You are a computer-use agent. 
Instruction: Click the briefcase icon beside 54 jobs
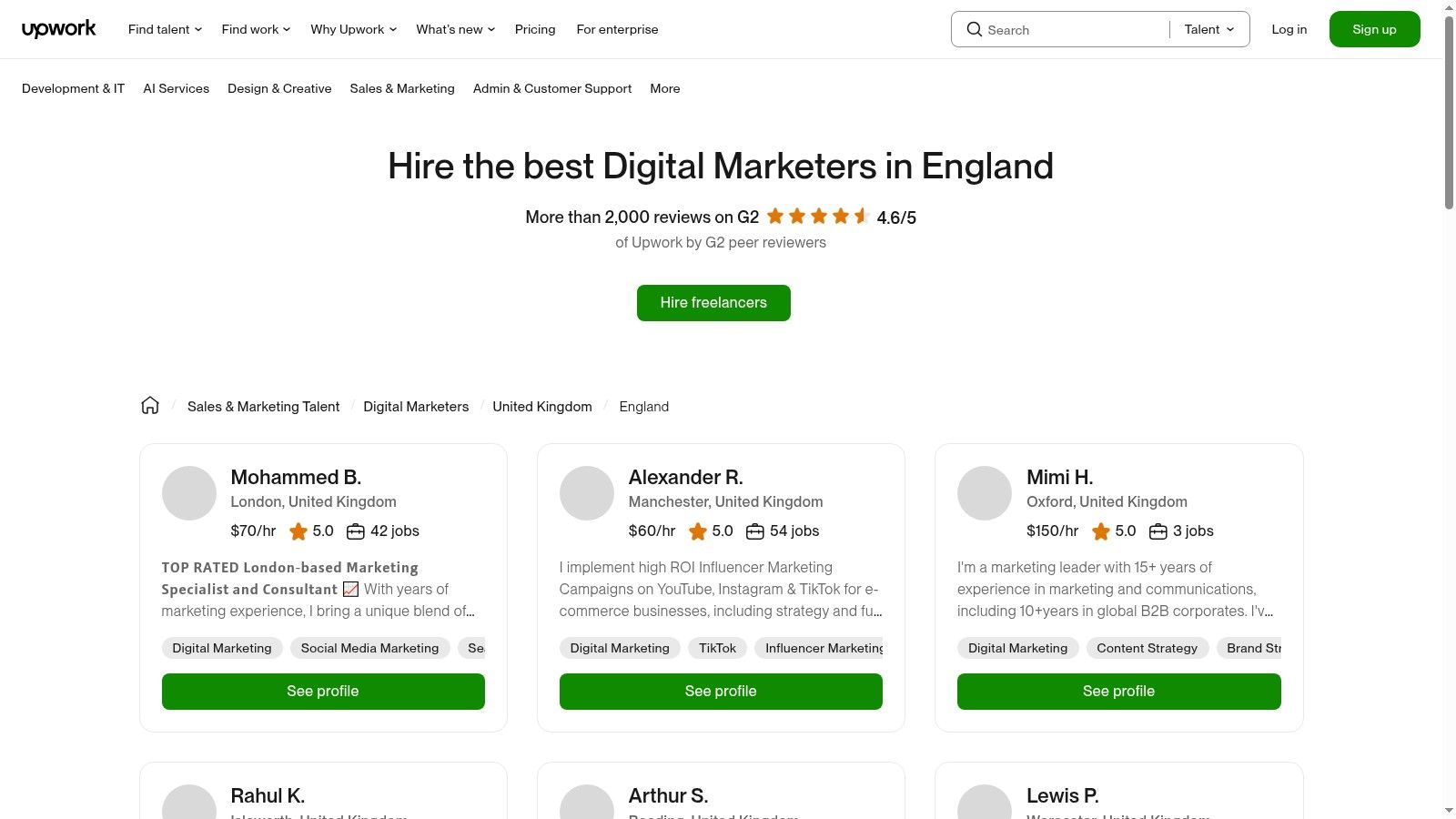click(x=754, y=531)
